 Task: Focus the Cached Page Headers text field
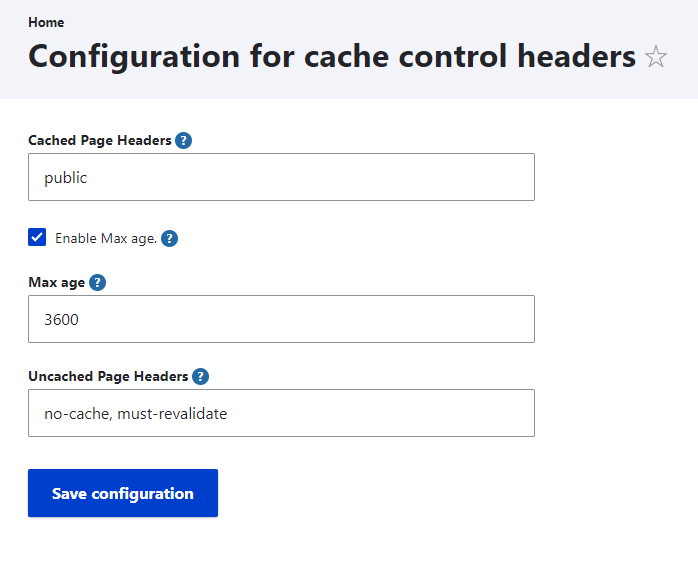coord(281,177)
